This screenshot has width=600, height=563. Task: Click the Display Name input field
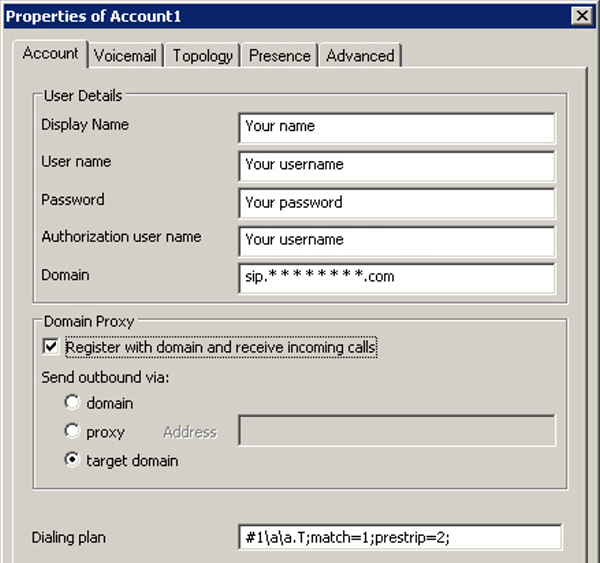pos(396,127)
